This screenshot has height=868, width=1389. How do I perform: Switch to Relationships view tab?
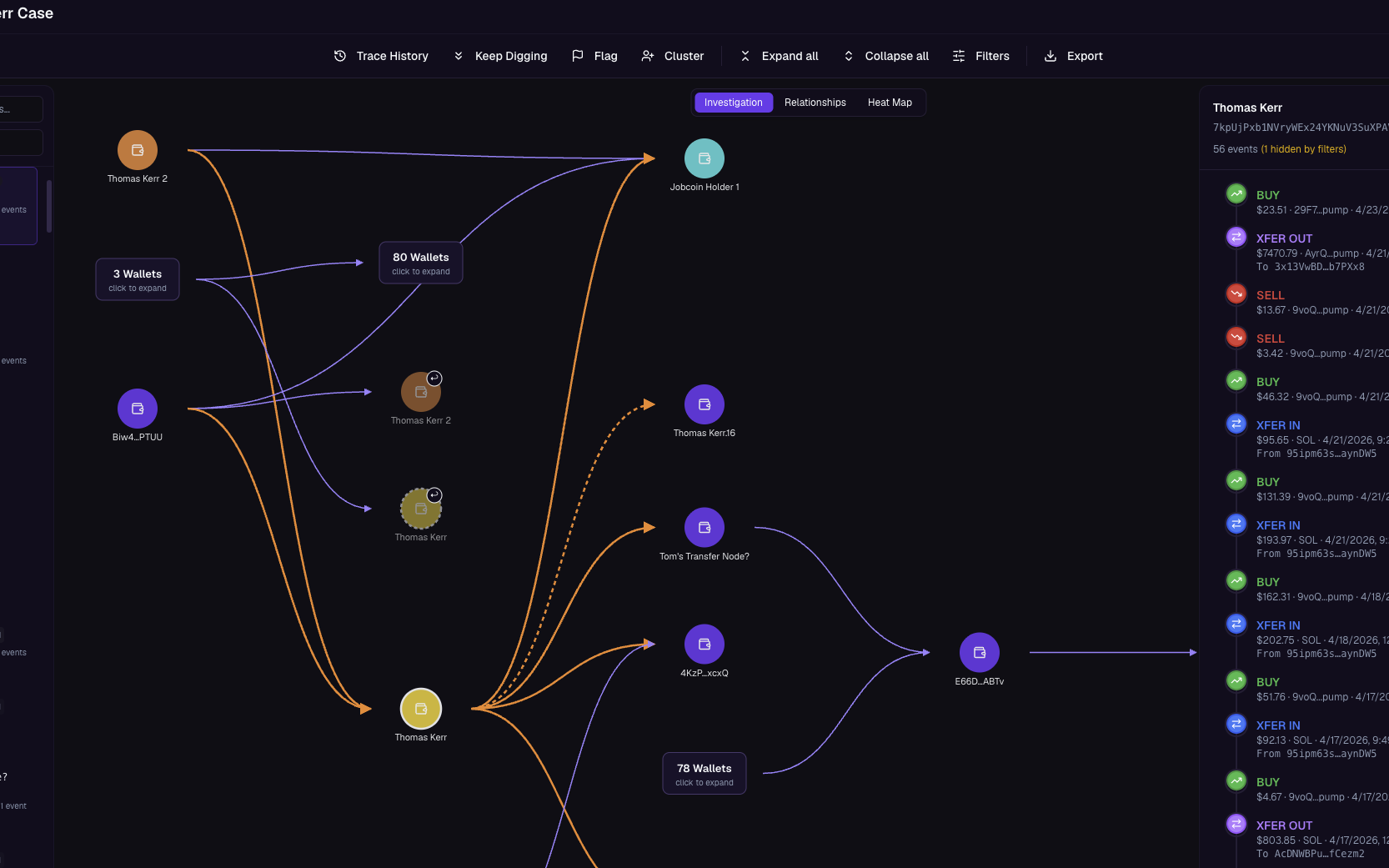tap(815, 103)
